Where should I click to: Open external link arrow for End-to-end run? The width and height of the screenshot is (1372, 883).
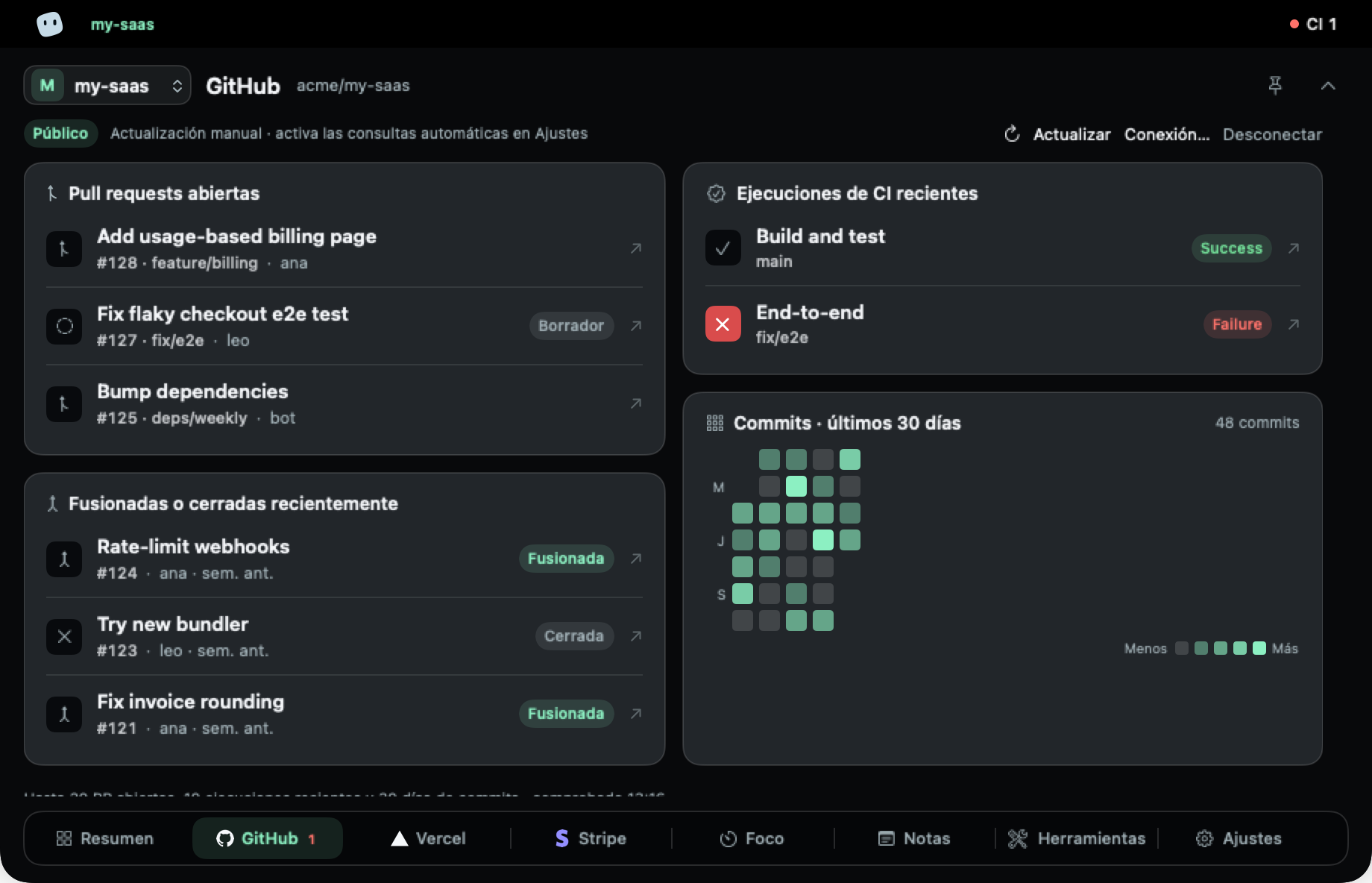pyautogui.click(x=1294, y=324)
